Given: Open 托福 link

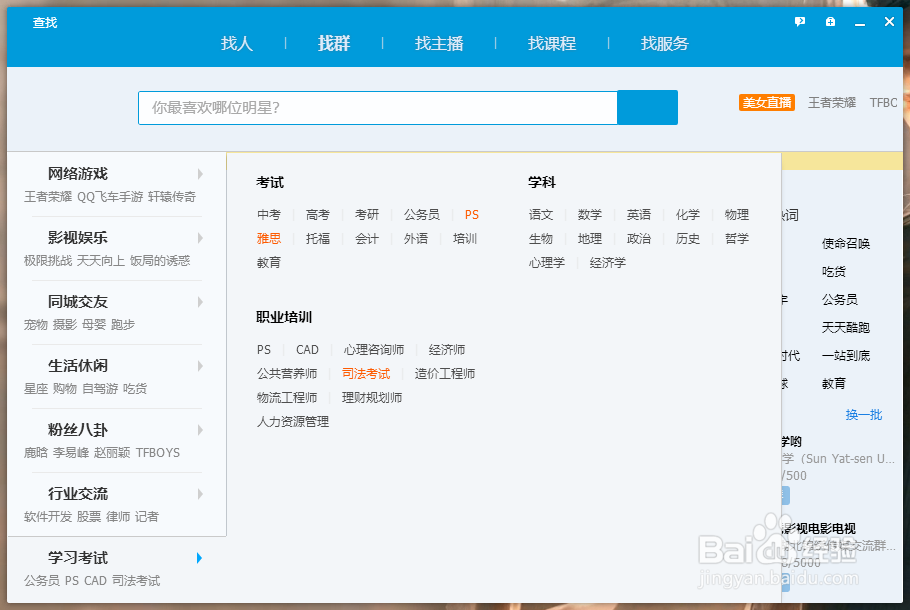Looking at the screenshot, I should 317,239.
